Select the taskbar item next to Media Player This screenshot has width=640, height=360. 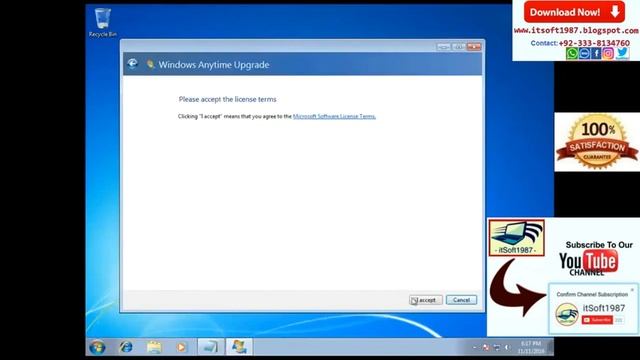click(x=211, y=347)
